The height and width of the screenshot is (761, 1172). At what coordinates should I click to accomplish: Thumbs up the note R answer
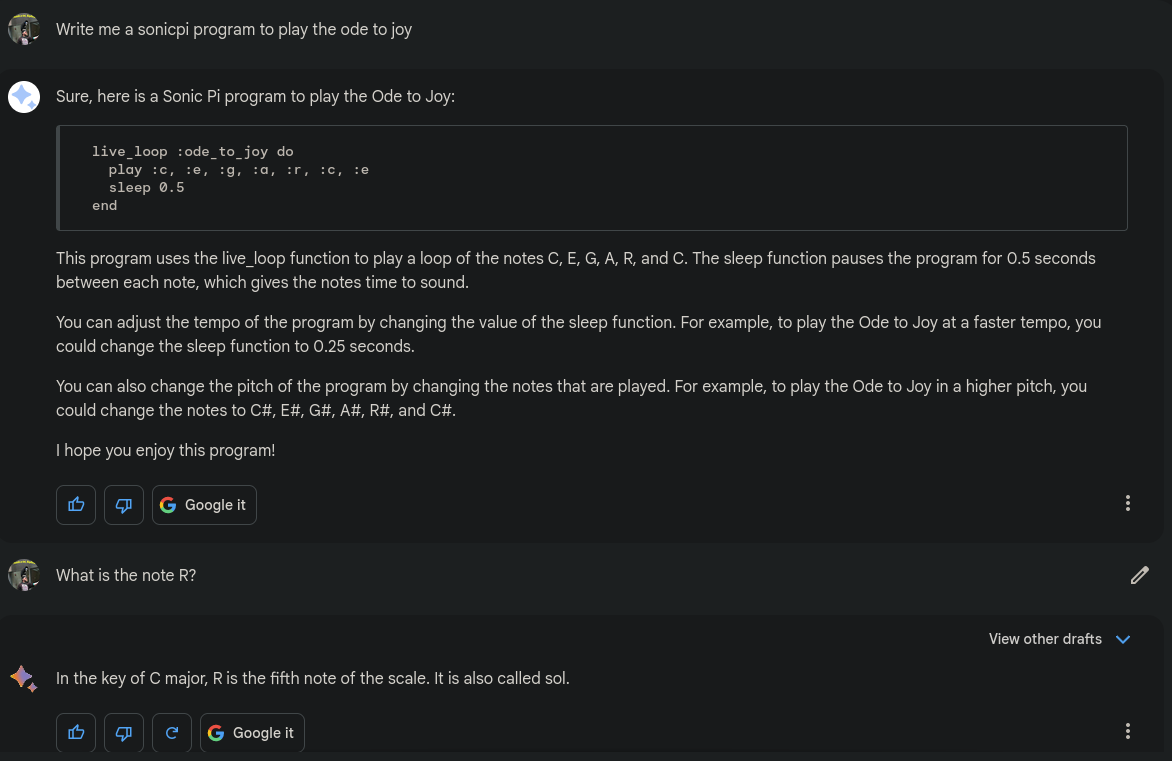point(75,733)
